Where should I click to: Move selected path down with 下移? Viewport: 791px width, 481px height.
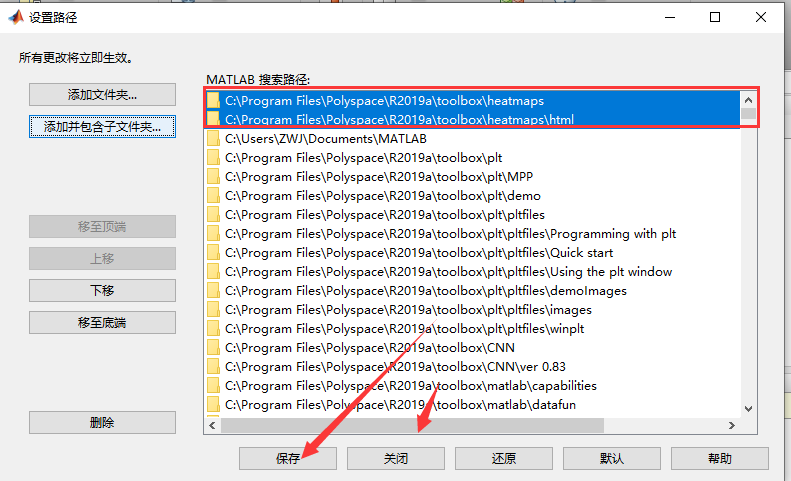tap(102, 290)
